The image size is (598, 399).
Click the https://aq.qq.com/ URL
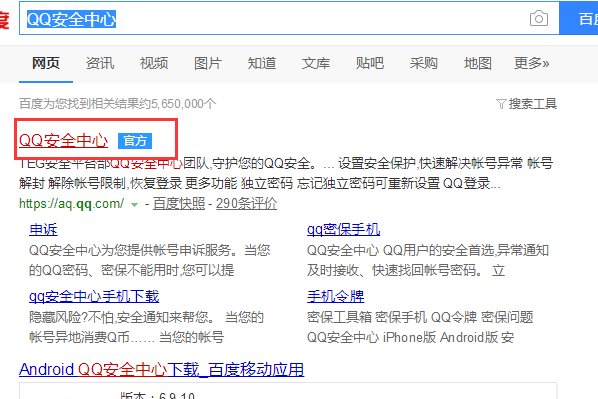tap(71, 204)
